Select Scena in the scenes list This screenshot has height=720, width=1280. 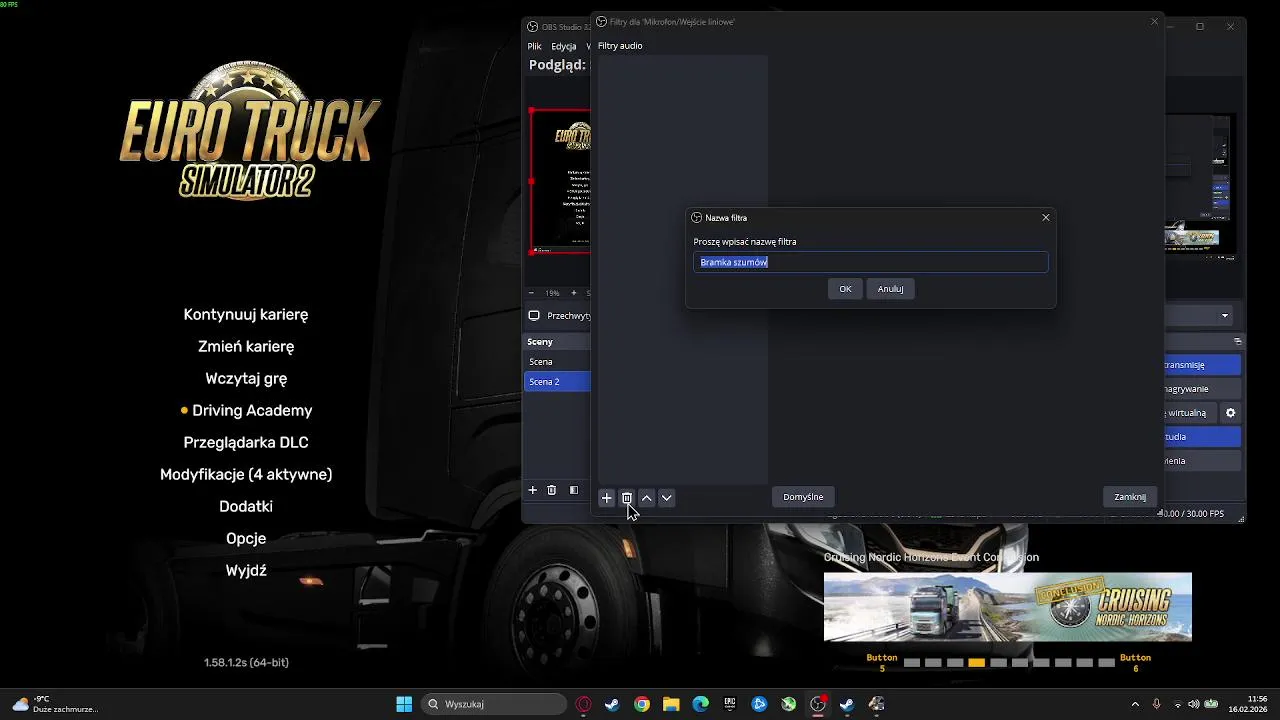click(x=558, y=362)
